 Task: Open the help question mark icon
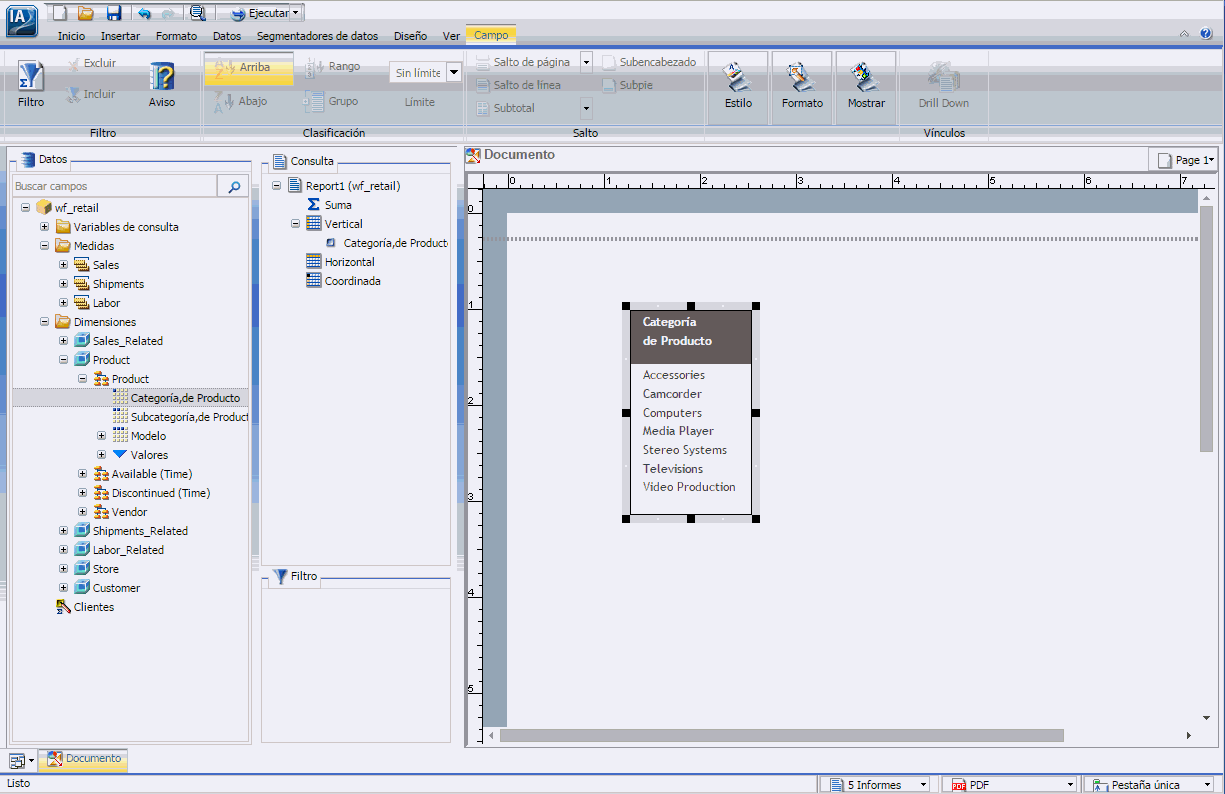1206,34
